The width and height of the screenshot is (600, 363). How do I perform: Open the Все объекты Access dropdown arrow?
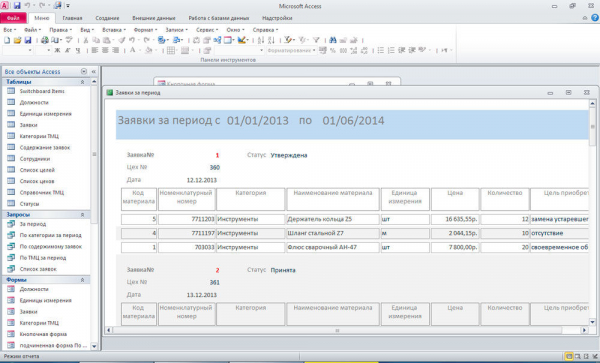click(x=84, y=72)
